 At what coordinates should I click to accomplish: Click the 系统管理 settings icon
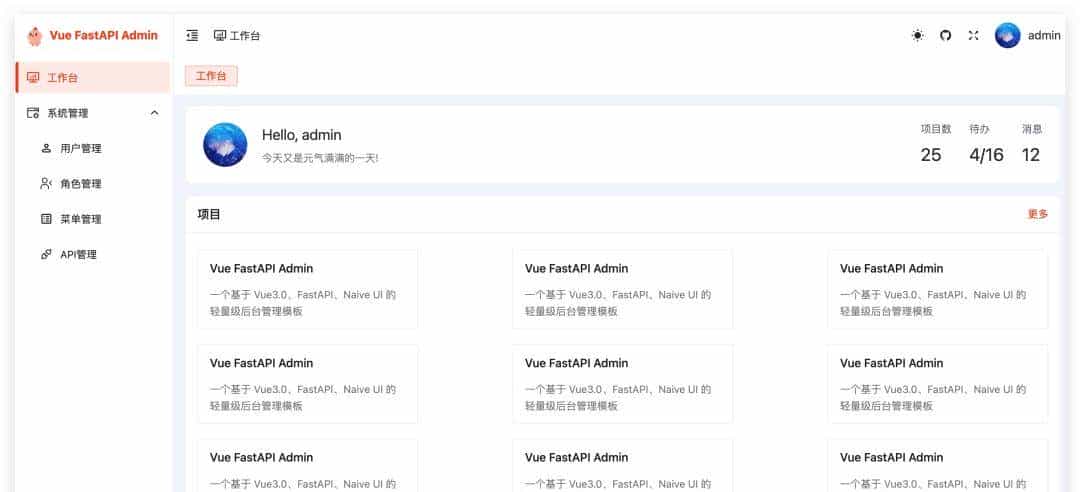point(32,113)
